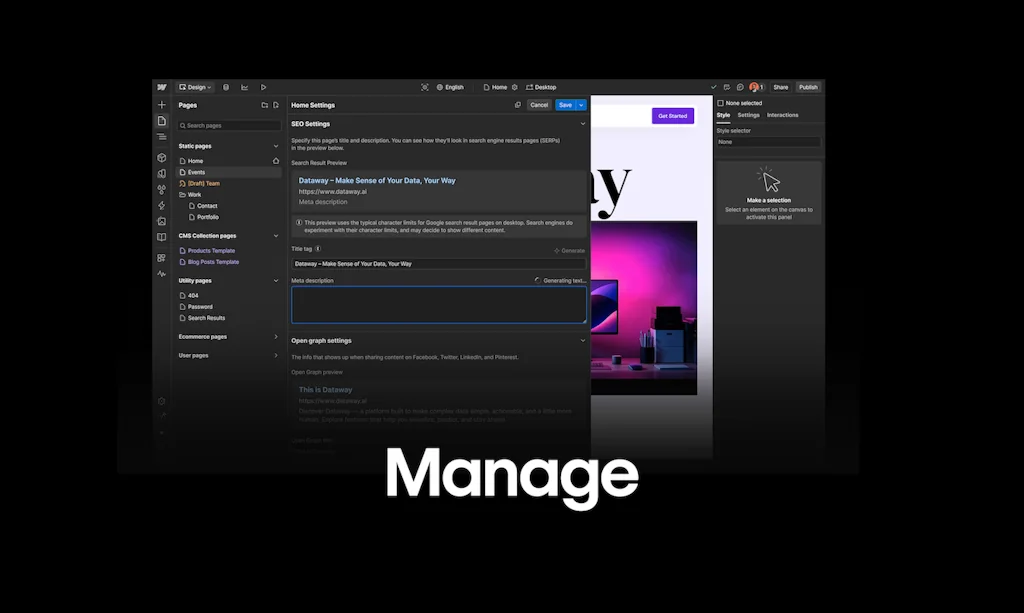The image size is (1024, 613).
Task: Click inside the Meta description field
Action: (x=437, y=303)
